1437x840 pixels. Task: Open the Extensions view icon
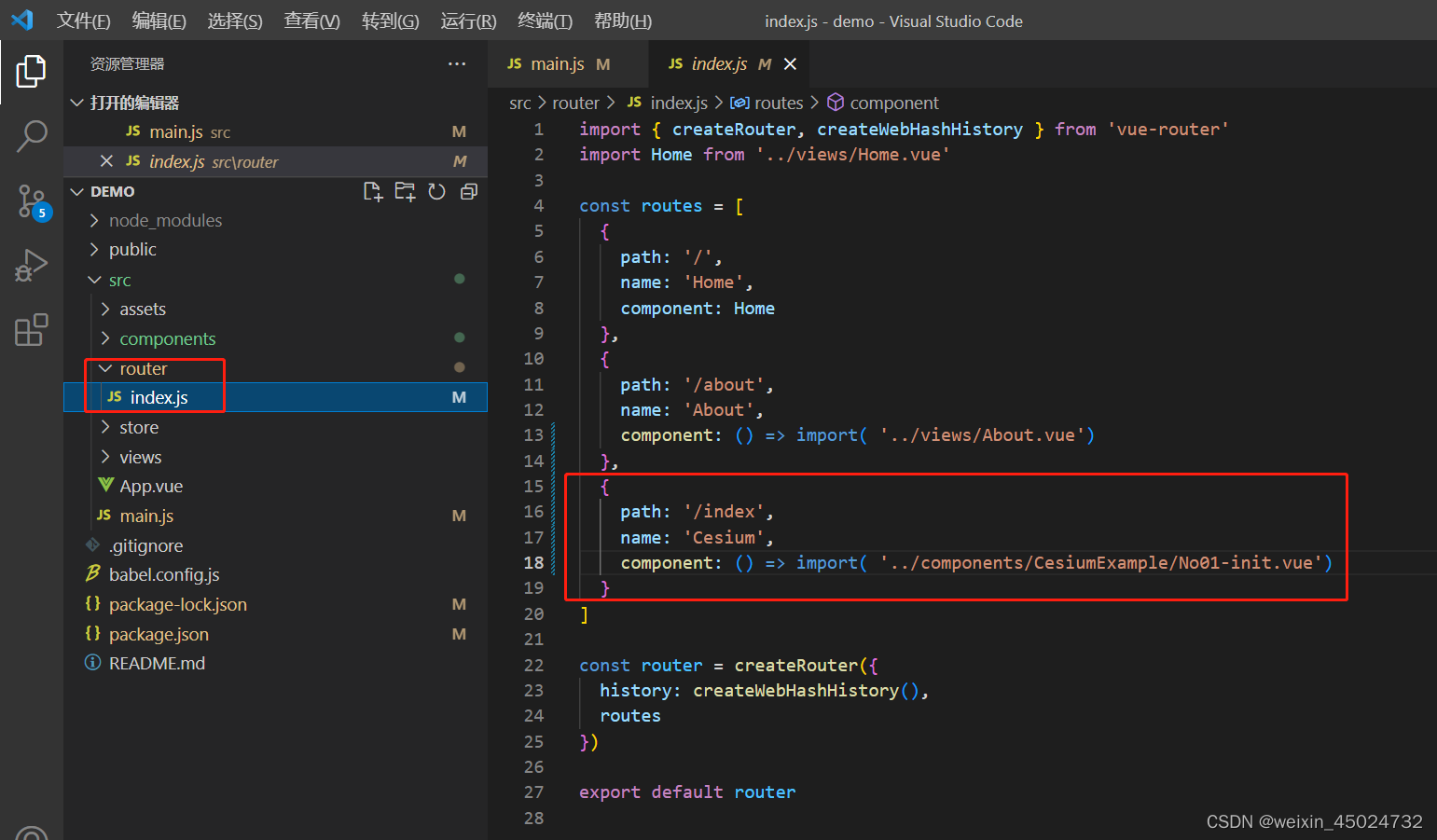31,330
